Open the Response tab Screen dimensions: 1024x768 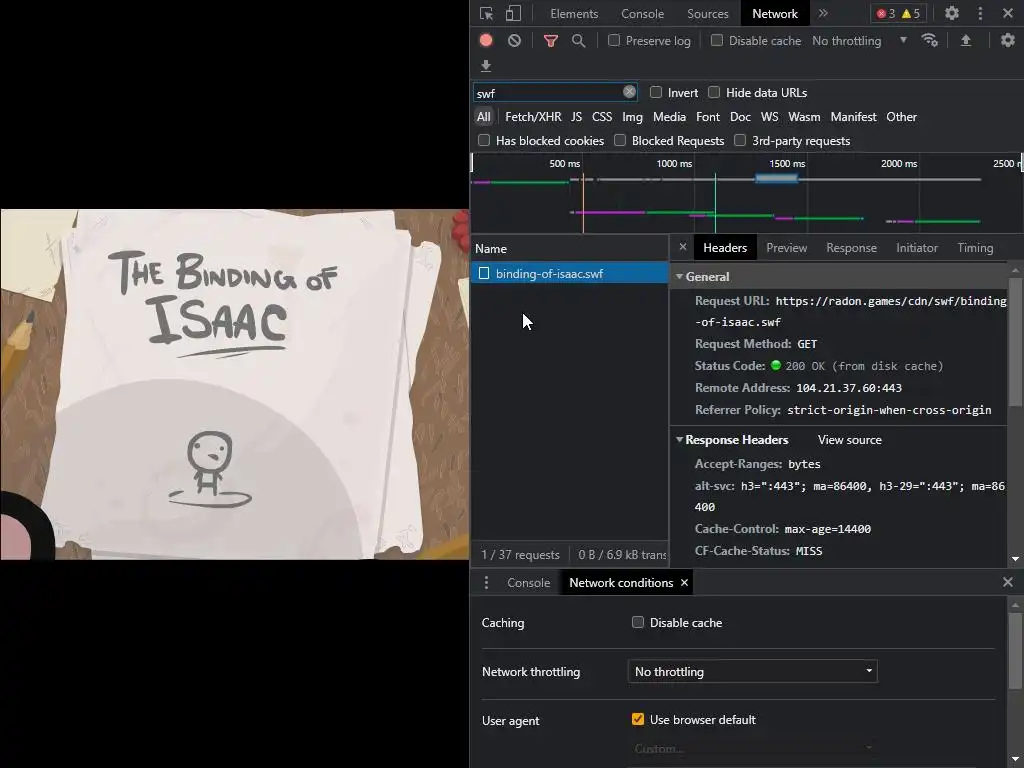coord(852,248)
